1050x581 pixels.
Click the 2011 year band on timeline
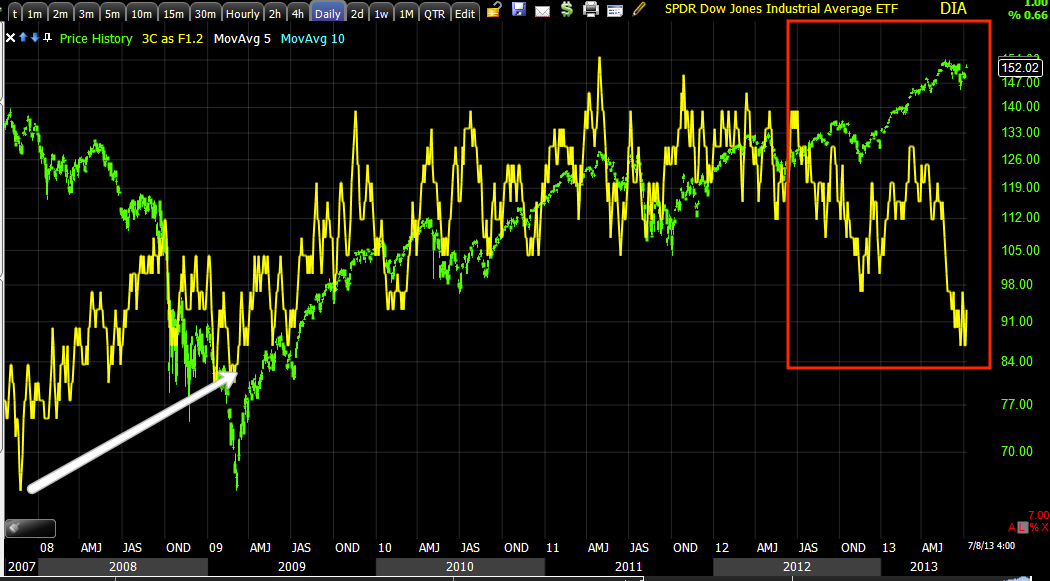[628, 567]
